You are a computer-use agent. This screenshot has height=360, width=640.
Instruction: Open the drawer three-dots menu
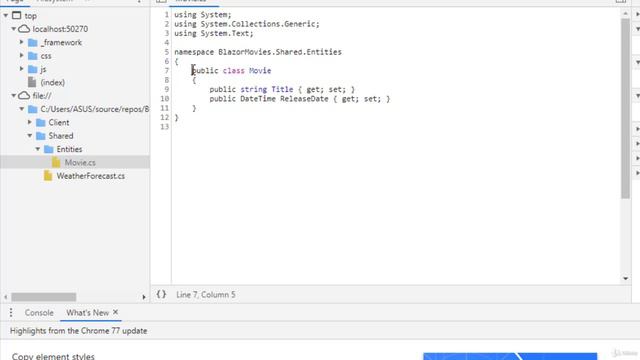[11, 313]
